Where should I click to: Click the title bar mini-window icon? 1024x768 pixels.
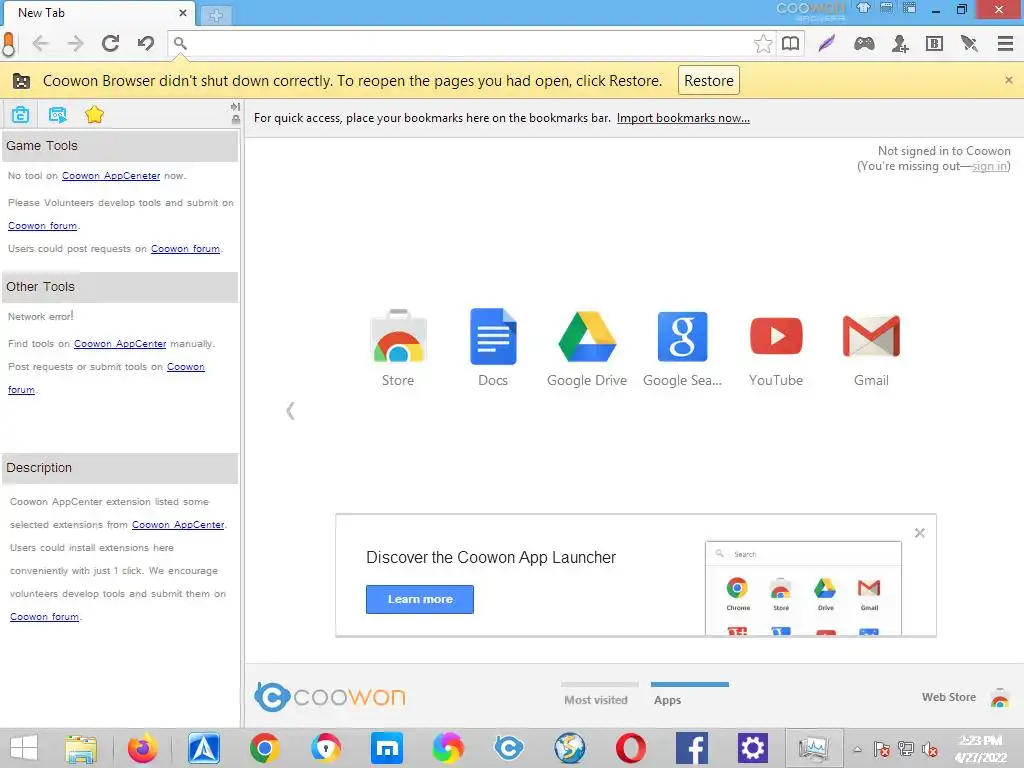(909, 8)
